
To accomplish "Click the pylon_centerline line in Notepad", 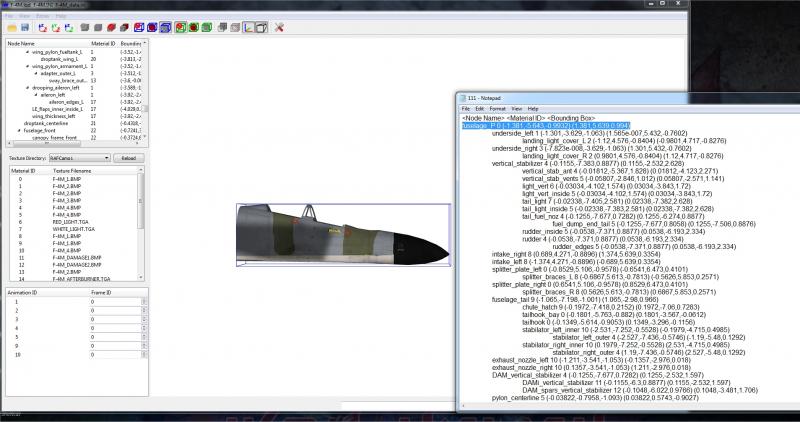I will (592, 398).
